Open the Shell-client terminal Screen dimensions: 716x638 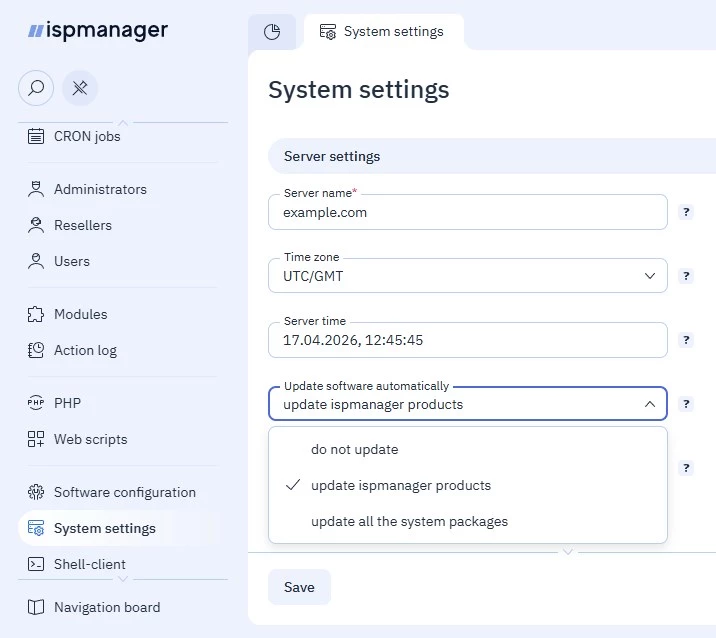click(x=89, y=564)
